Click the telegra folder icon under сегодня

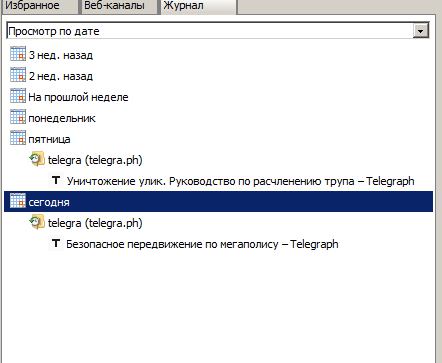[37, 222]
